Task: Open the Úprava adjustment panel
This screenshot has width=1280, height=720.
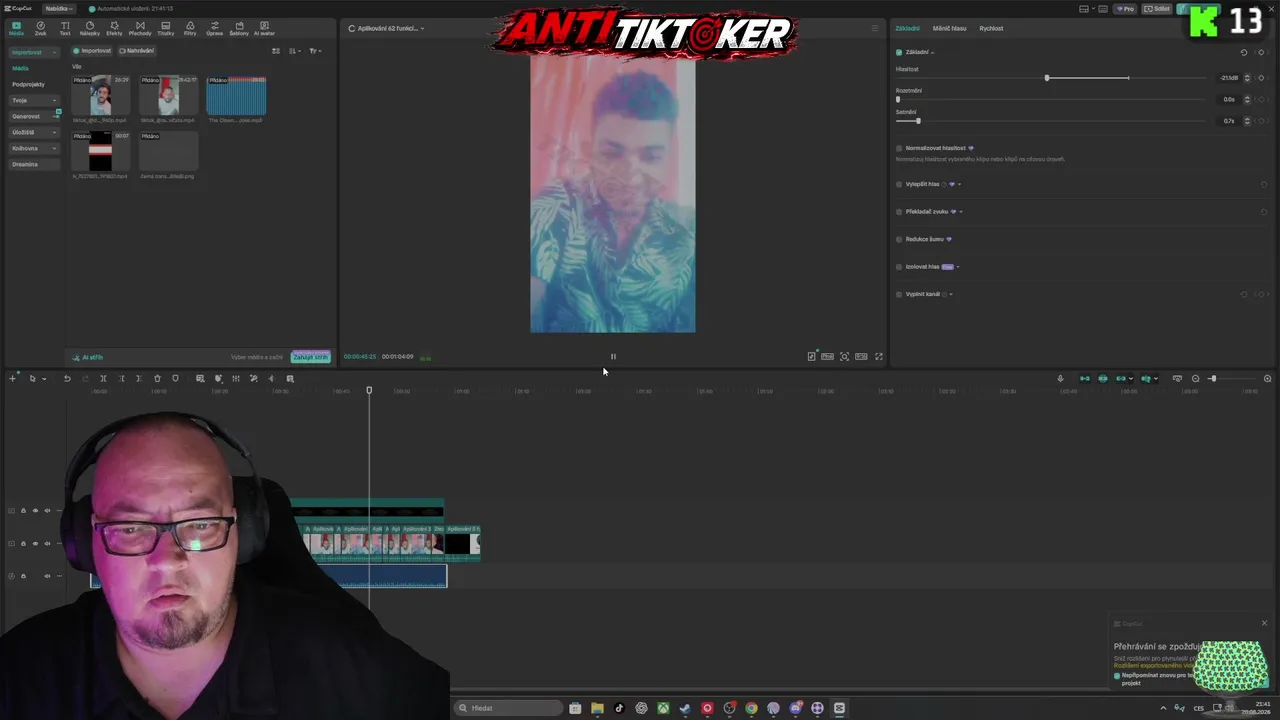Action: click(x=214, y=28)
